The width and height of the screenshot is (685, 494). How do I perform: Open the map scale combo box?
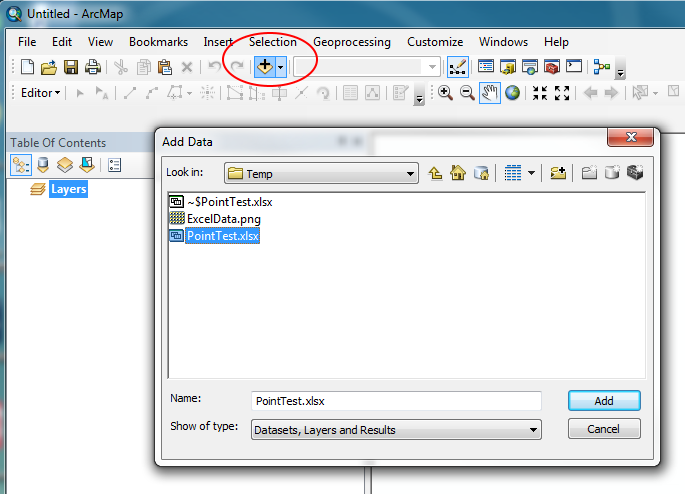click(x=366, y=67)
